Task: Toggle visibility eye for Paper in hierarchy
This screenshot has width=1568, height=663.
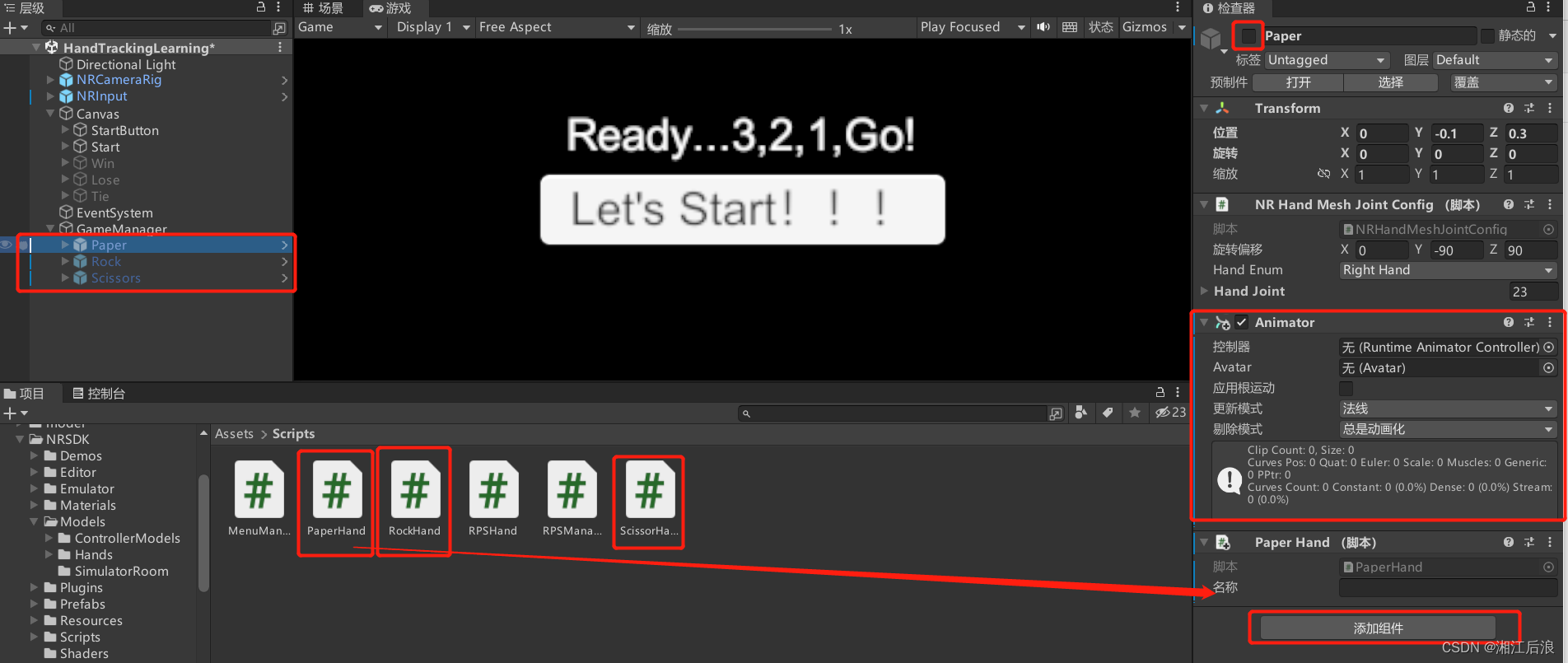Action: point(7,245)
